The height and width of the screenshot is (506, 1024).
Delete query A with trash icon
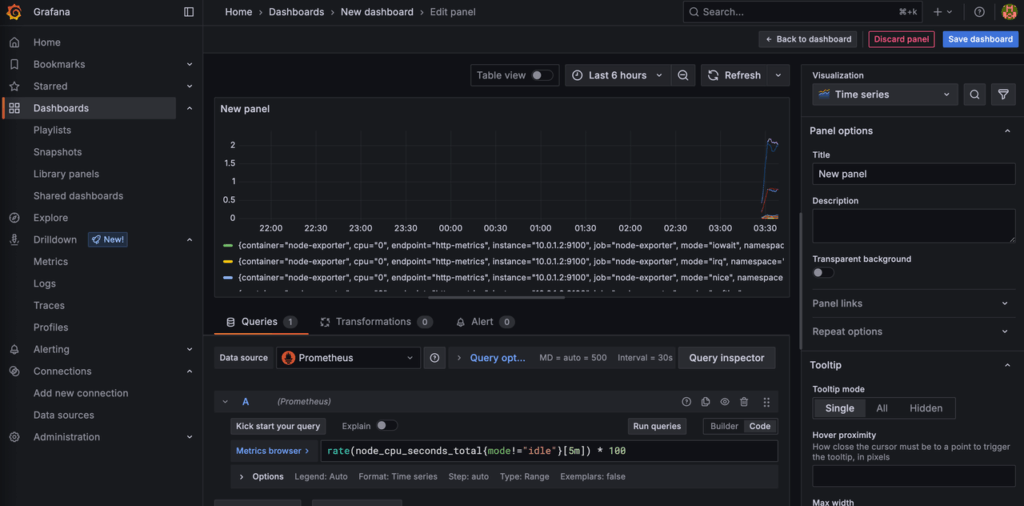[744, 402]
